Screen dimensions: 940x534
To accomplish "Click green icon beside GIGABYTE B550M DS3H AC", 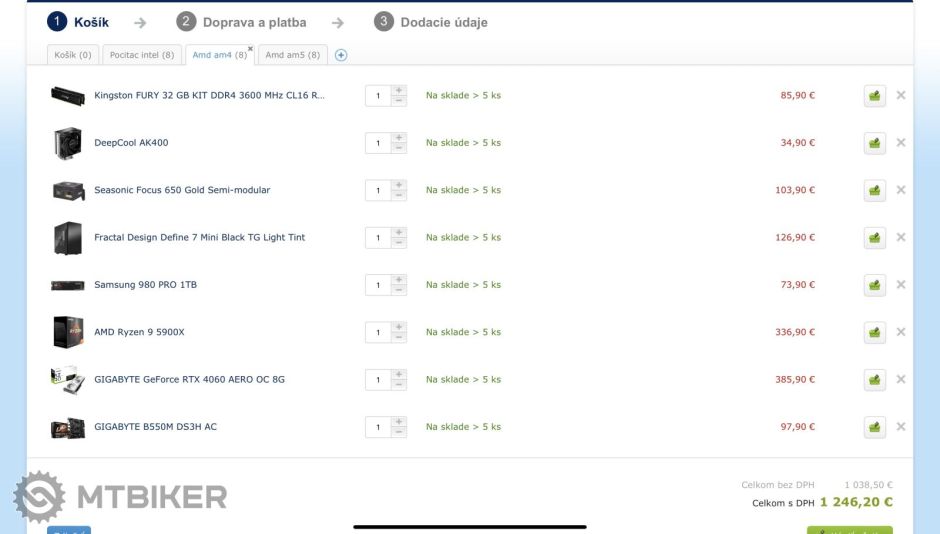I will point(875,427).
